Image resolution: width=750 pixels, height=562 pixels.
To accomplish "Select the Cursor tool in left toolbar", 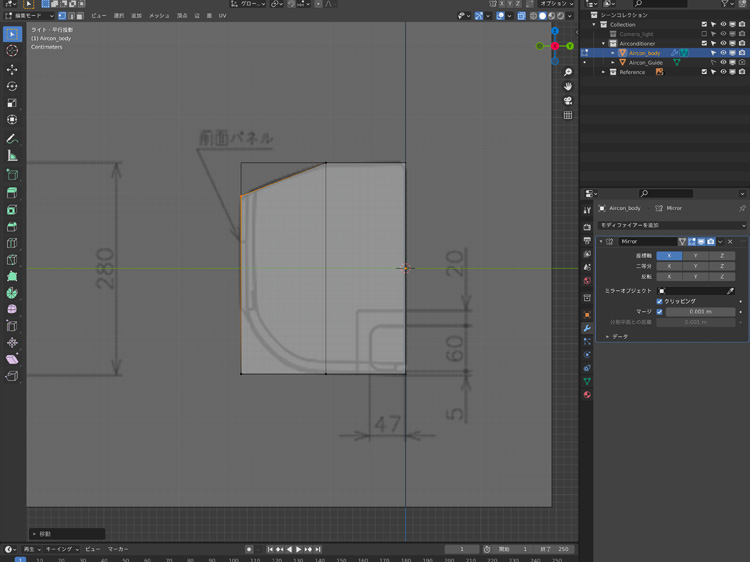I will click(x=12, y=51).
